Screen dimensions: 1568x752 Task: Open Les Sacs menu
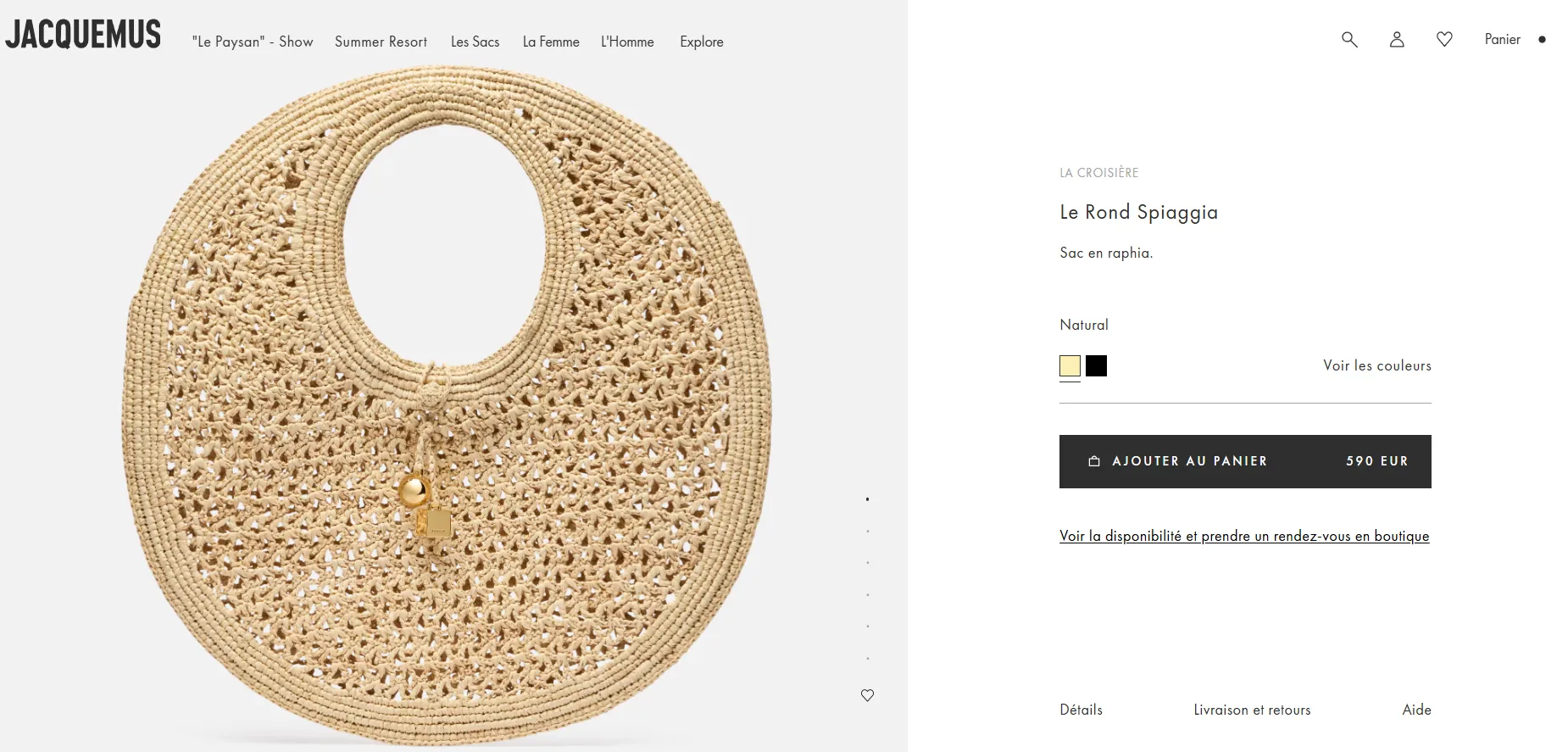pyautogui.click(x=475, y=42)
